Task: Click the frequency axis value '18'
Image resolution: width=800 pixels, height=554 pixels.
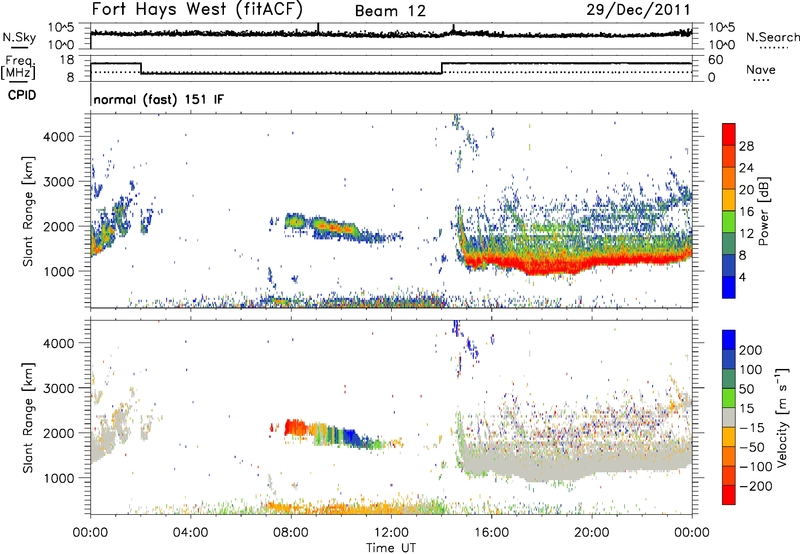Action: 66,60
